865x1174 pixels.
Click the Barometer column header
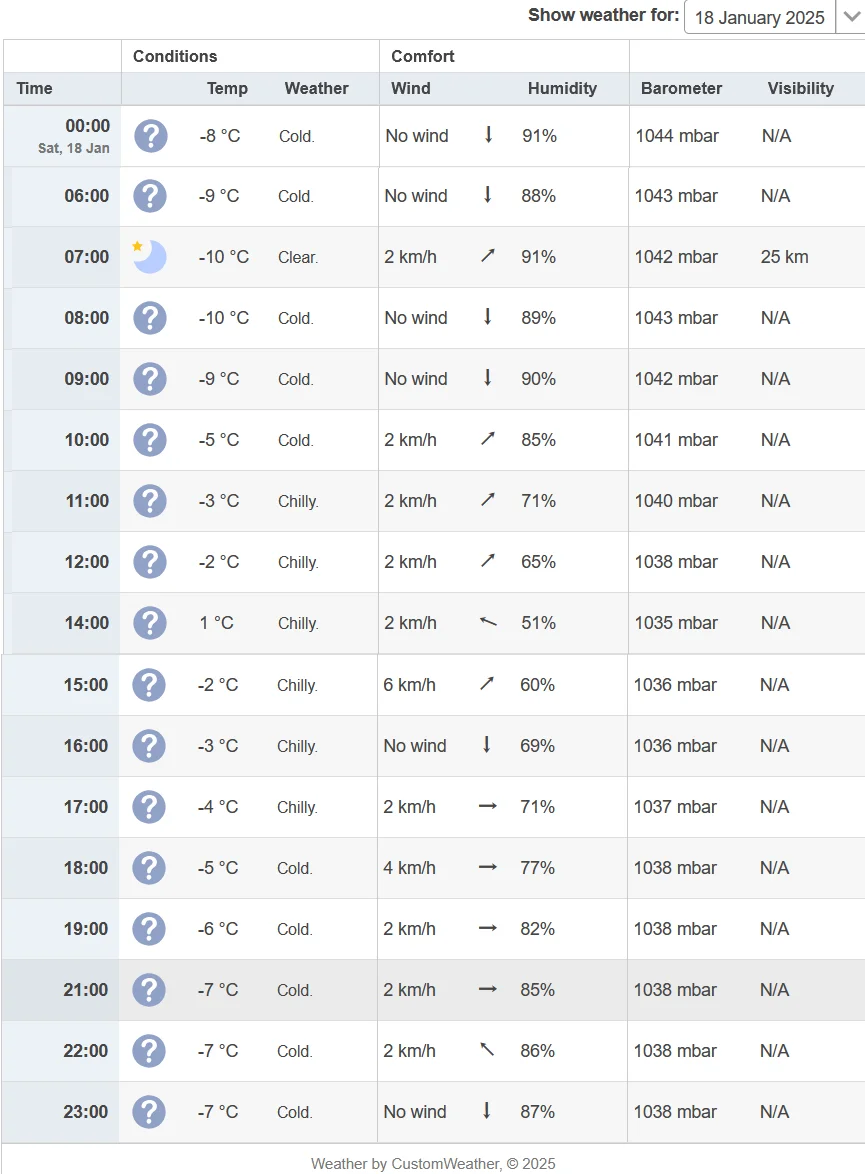click(x=682, y=88)
